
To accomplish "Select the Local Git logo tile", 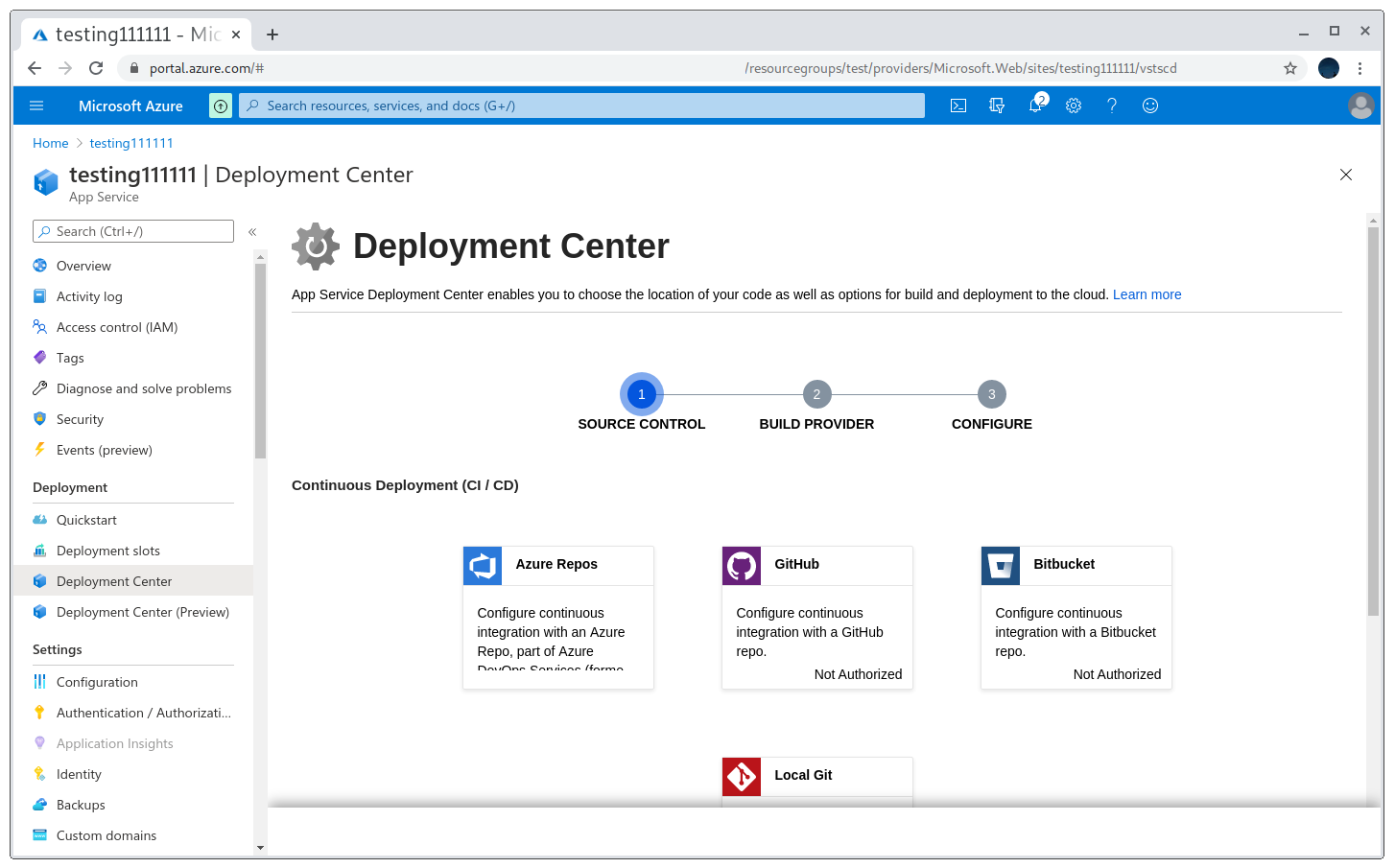I will coord(742,777).
